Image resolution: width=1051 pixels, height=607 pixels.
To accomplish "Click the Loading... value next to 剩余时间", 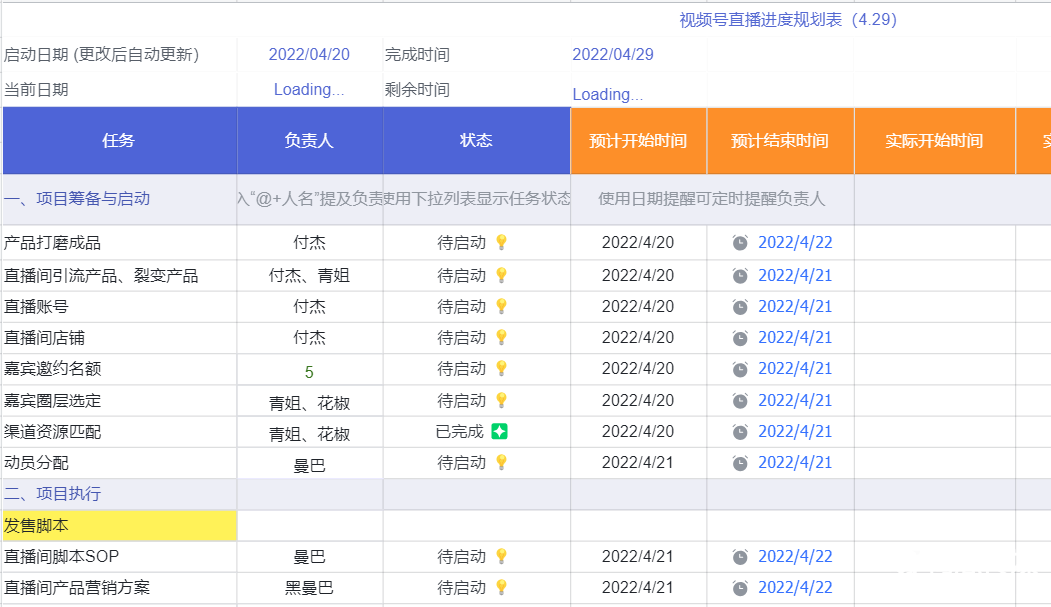I will (607, 94).
